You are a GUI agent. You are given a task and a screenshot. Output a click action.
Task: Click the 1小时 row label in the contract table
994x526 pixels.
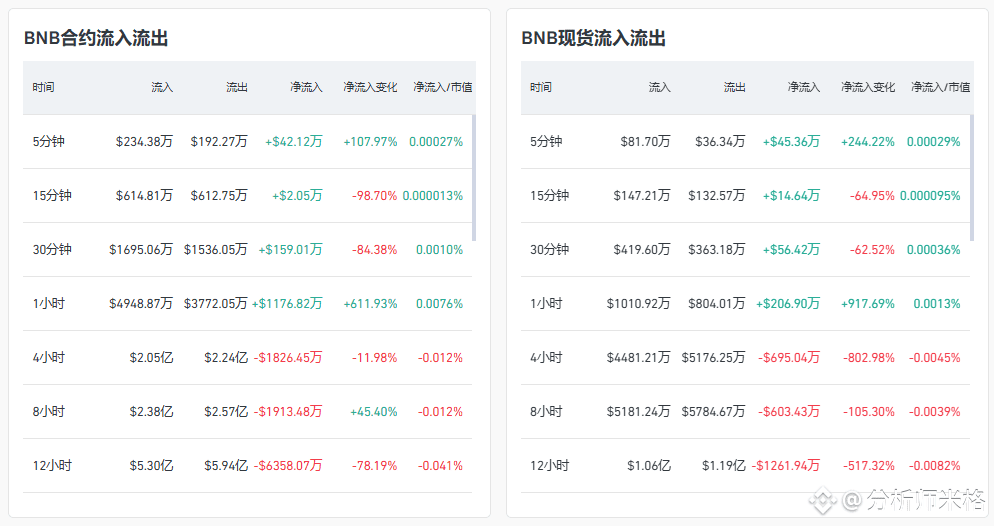coord(49,304)
